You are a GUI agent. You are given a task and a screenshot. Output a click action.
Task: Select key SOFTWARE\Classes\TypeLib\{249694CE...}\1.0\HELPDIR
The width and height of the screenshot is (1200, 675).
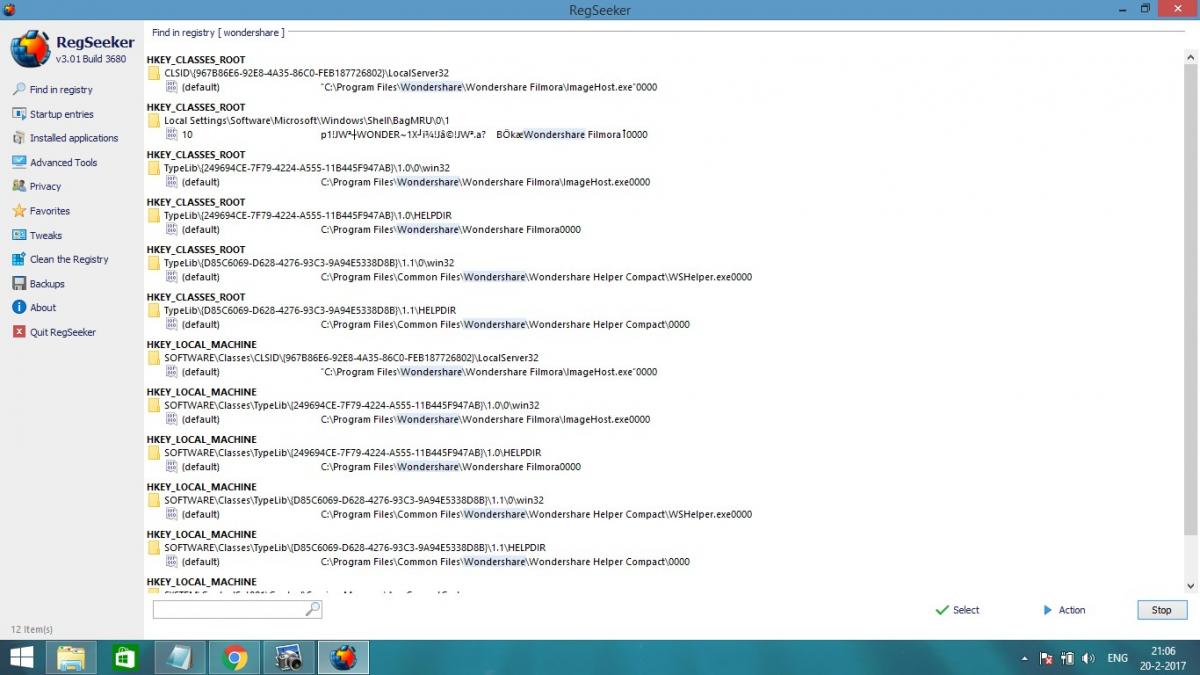click(355, 452)
